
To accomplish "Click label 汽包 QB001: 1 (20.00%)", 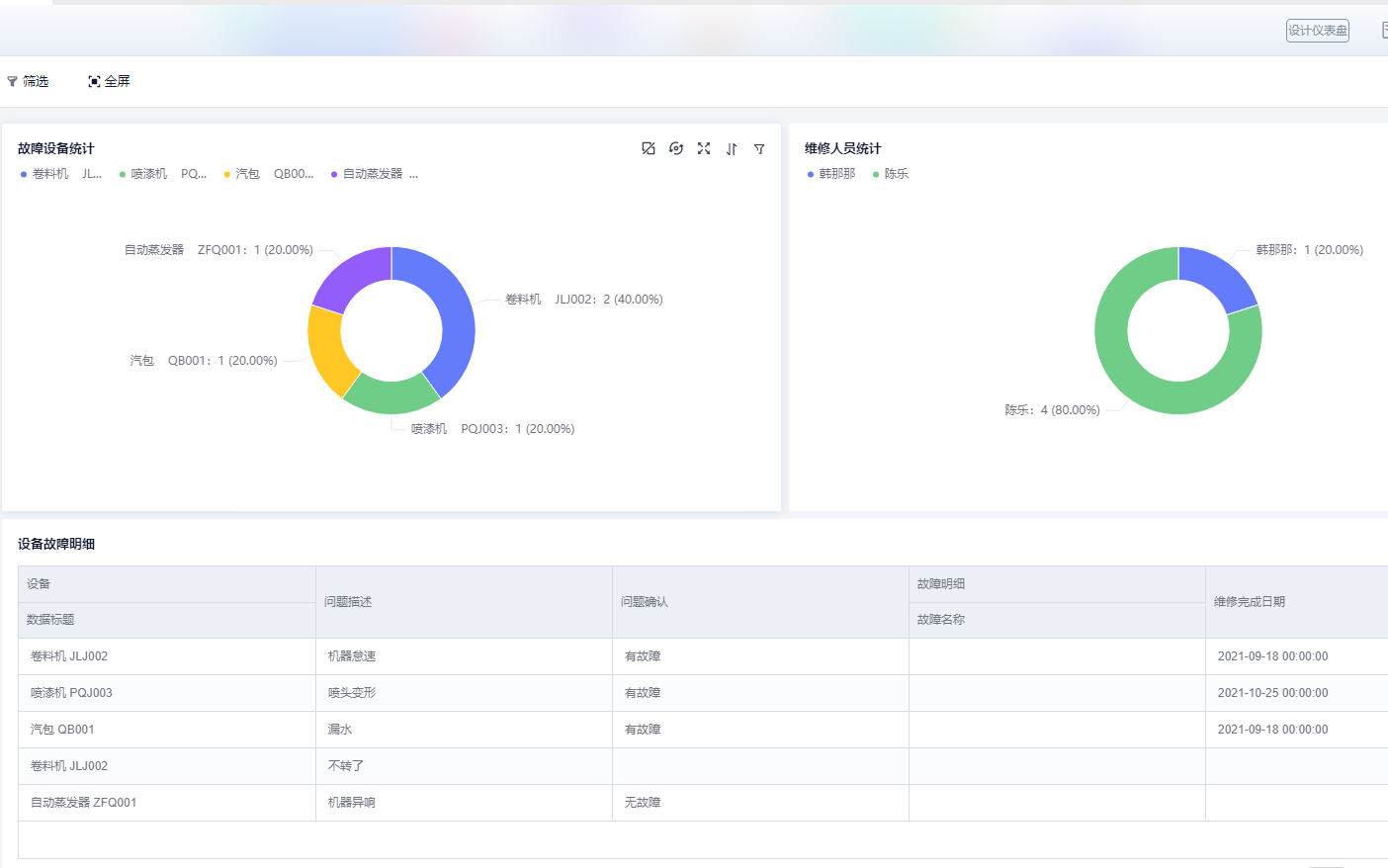I will 204,361.
